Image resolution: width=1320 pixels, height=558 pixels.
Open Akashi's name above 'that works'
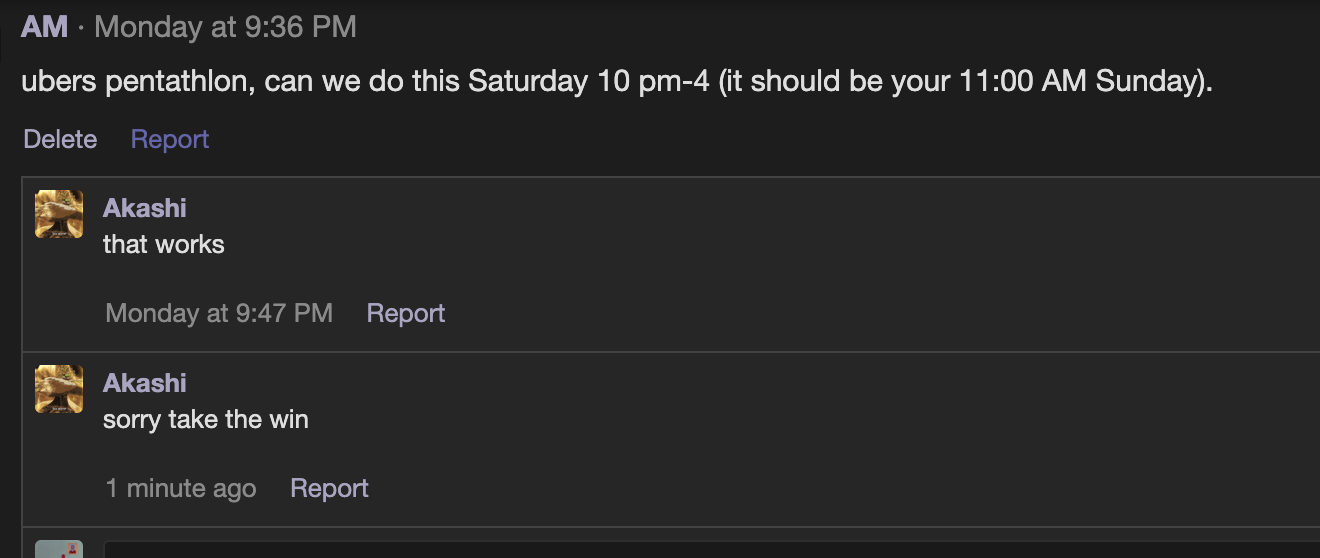click(x=145, y=208)
